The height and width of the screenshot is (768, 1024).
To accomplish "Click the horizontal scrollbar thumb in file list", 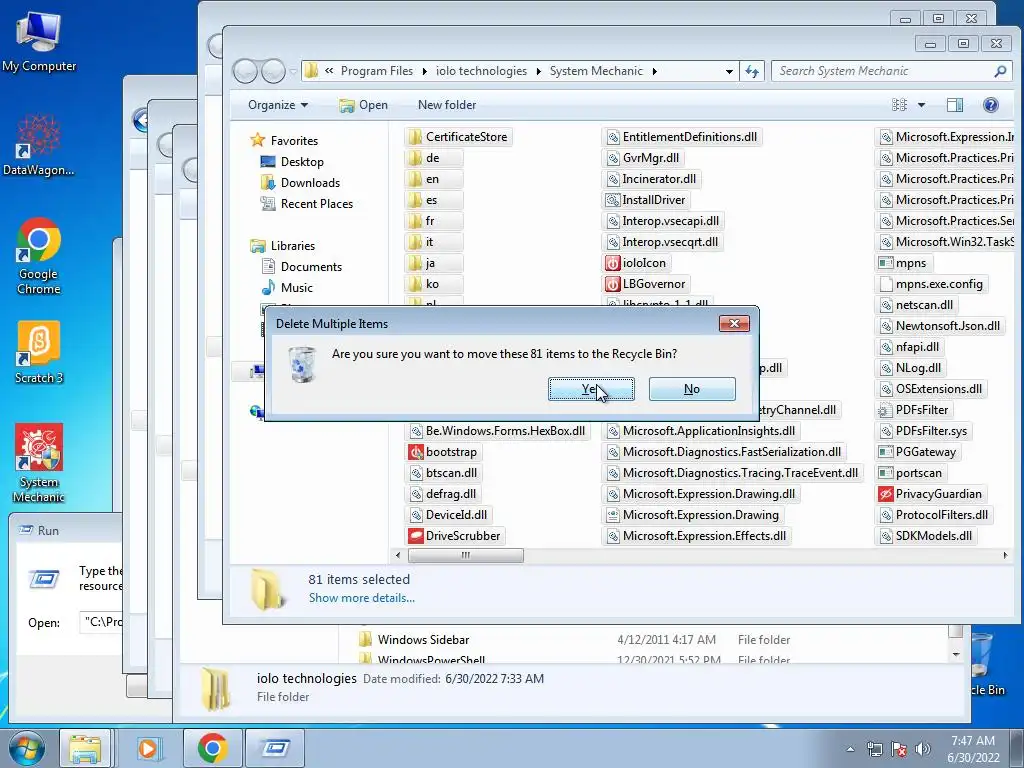I will (466, 555).
